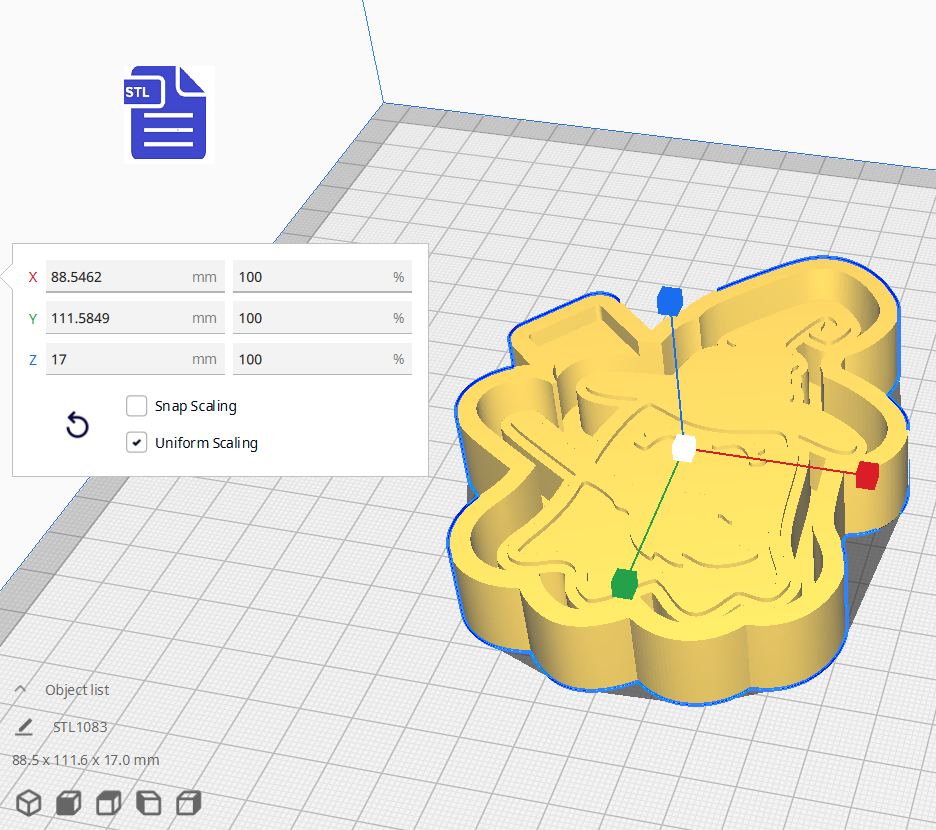The width and height of the screenshot is (936, 830).
Task: Click the reset scale arrow icon
Action: (77, 425)
